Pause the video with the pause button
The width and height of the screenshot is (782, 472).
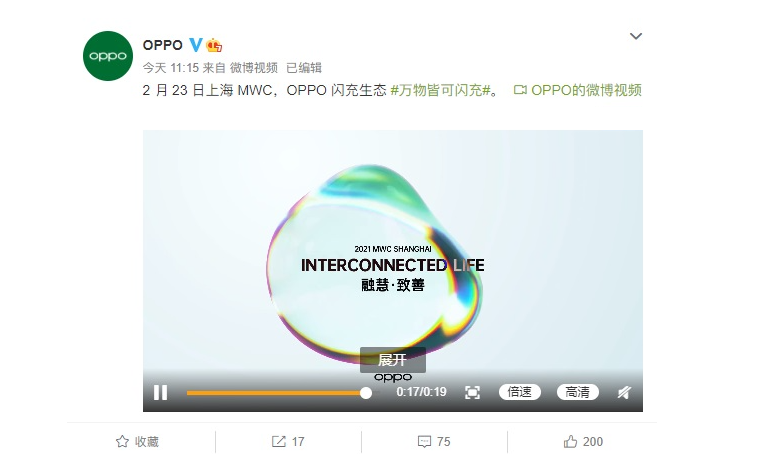point(160,392)
